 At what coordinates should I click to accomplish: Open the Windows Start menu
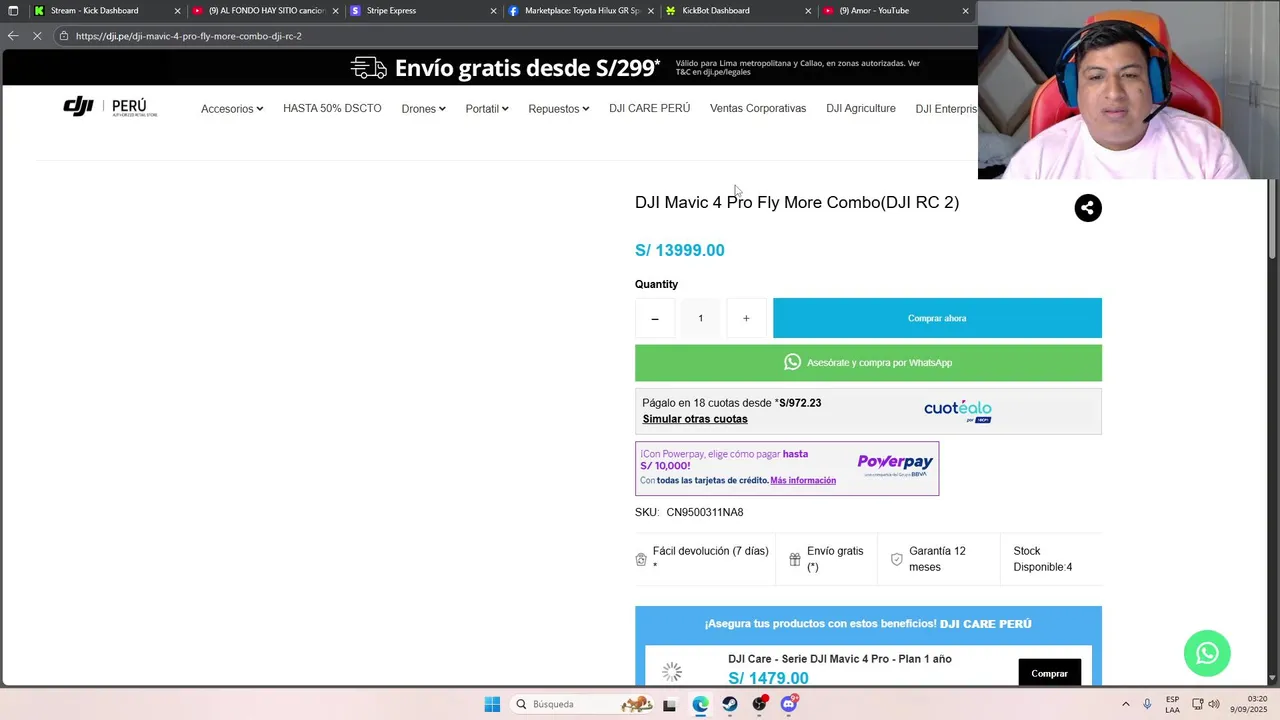492,704
